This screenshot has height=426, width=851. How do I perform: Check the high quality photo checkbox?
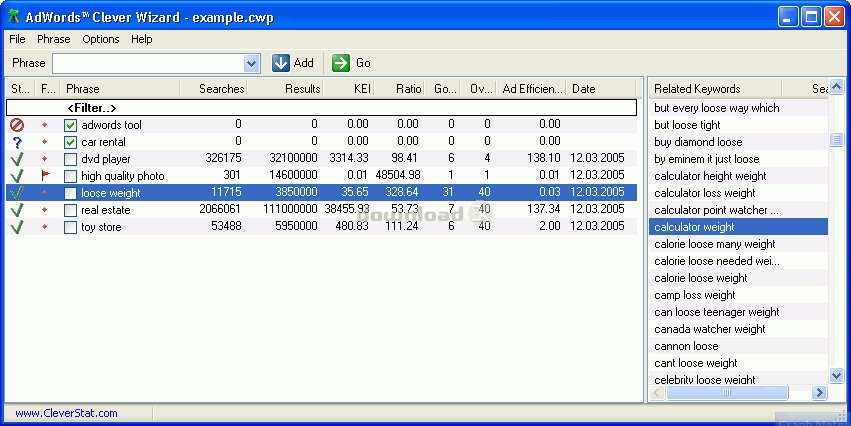pos(70,176)
